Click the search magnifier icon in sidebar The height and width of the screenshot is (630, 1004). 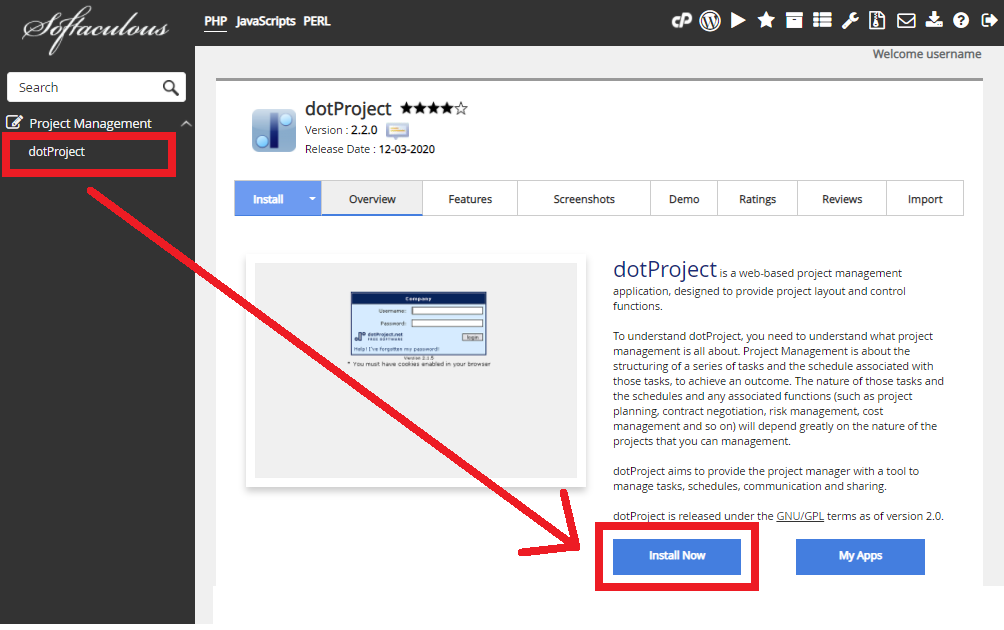click(171, 87)
